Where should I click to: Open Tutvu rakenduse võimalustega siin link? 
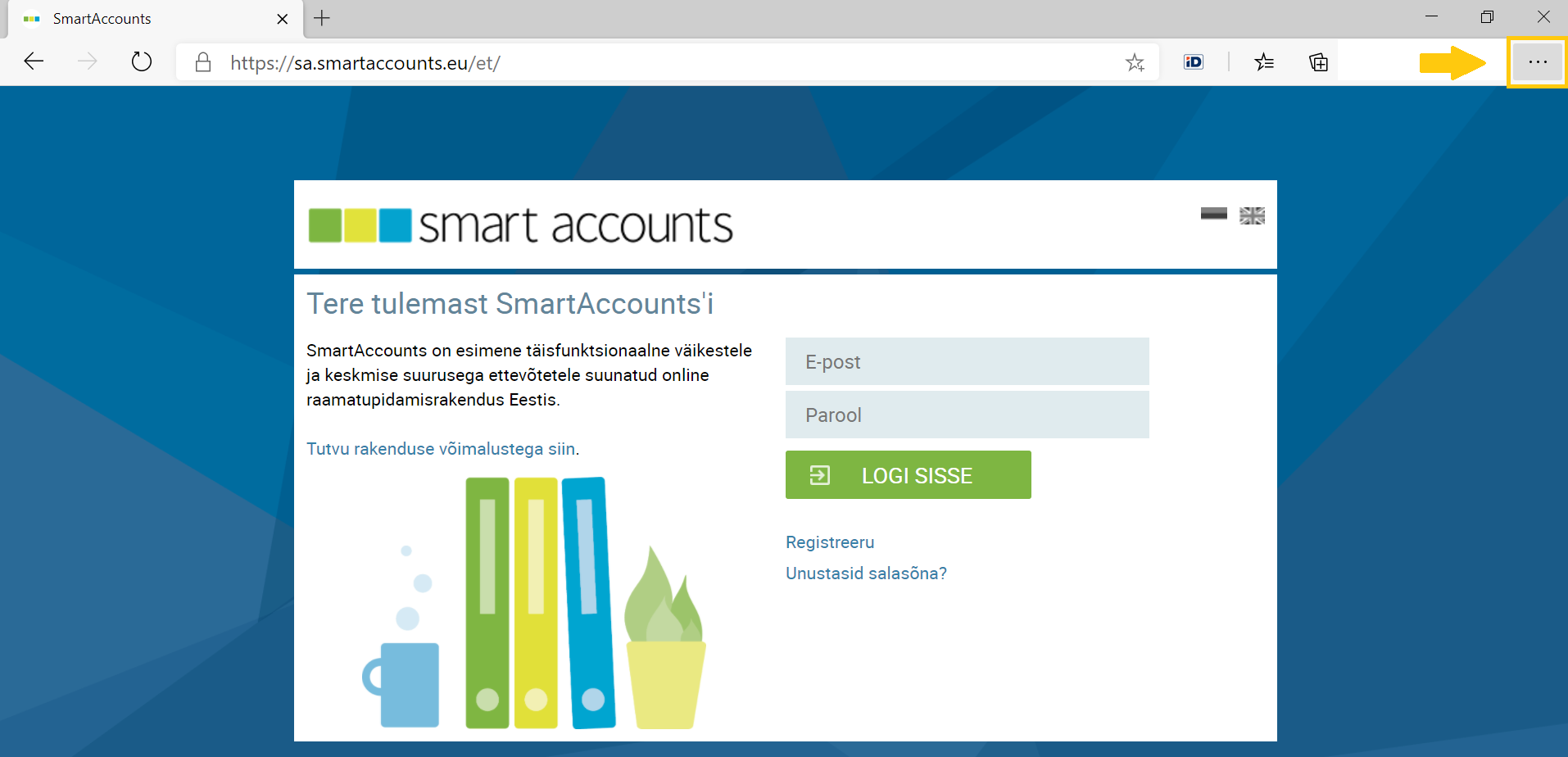441,449
